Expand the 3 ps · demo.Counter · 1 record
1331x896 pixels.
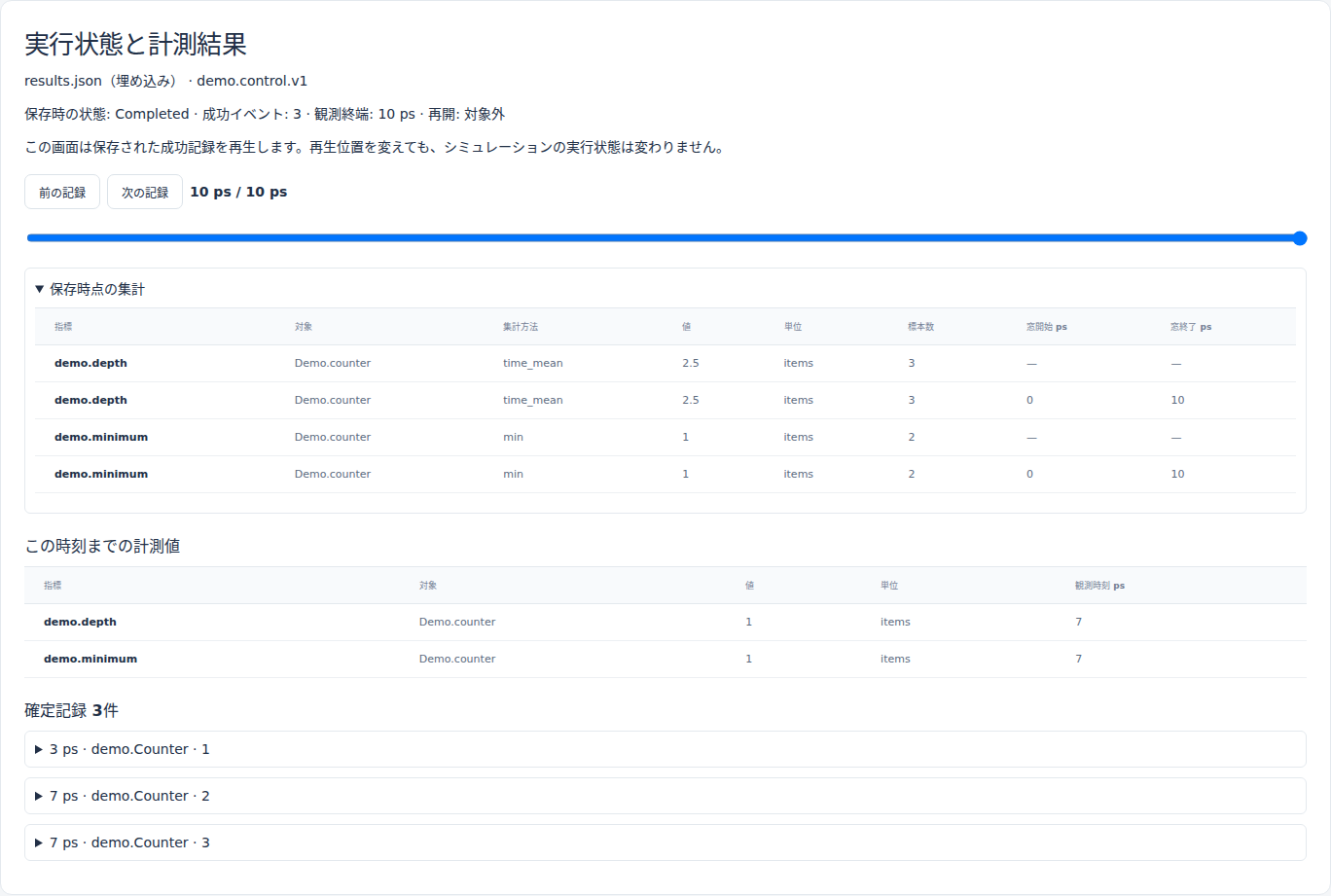(x=665, y=749)
